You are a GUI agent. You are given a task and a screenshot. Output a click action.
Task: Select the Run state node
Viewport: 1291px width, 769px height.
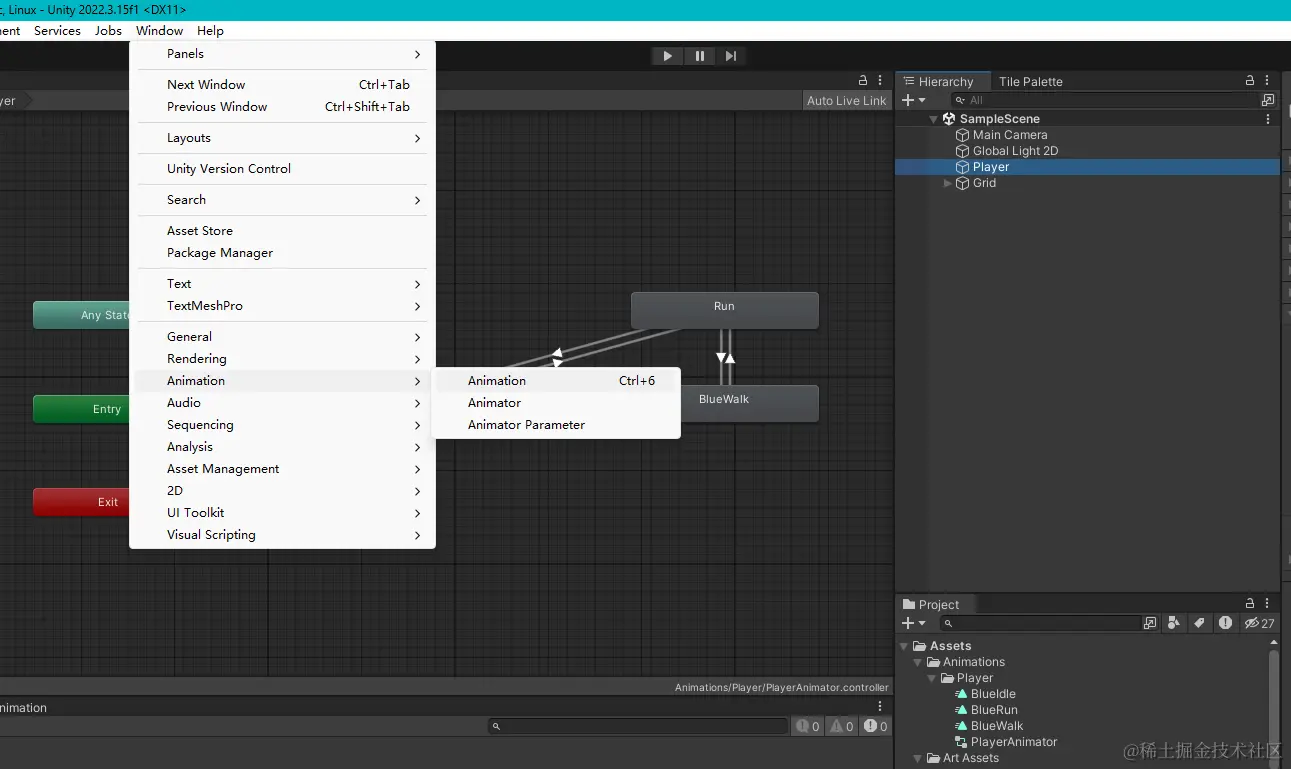pos(724,310)
